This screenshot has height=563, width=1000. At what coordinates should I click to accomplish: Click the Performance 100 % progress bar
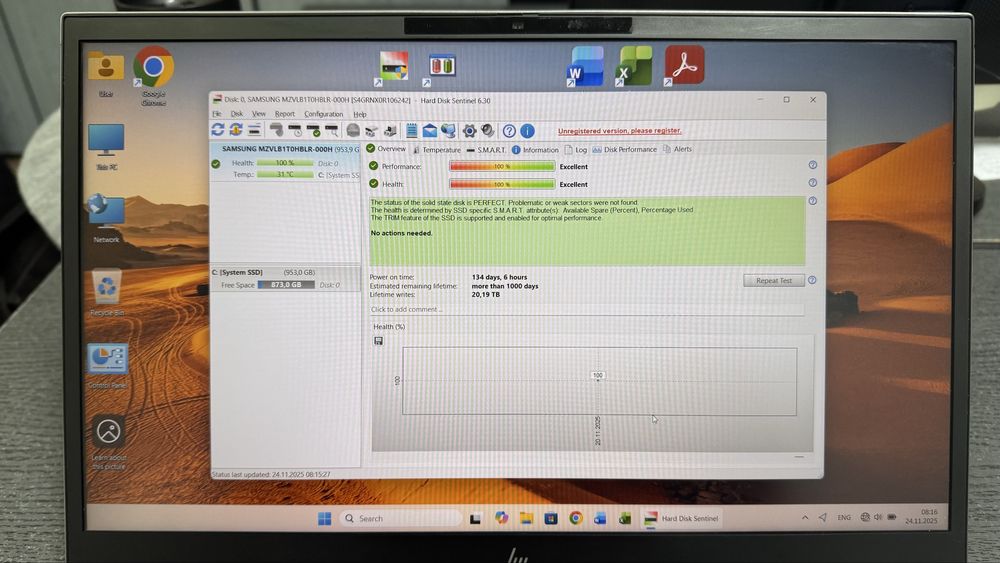(502, 166)
